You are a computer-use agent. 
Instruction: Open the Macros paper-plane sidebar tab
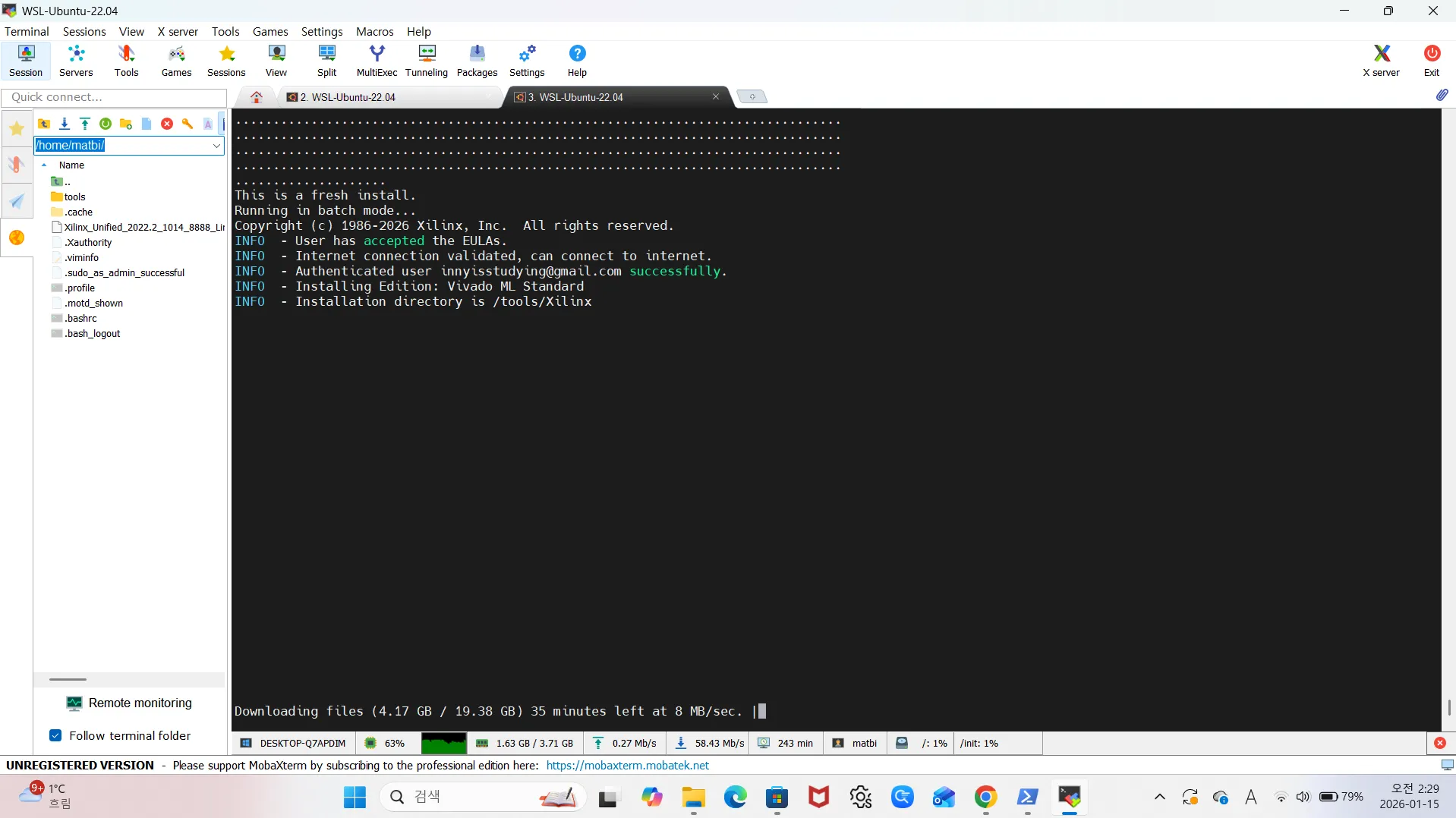[17, 201]
